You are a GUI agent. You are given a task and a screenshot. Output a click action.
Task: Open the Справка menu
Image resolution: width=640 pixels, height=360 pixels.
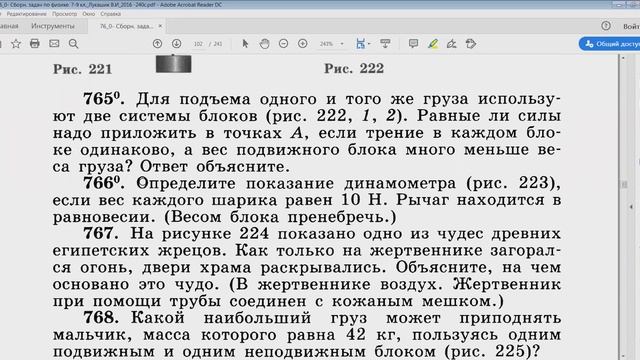pos(110,14)
